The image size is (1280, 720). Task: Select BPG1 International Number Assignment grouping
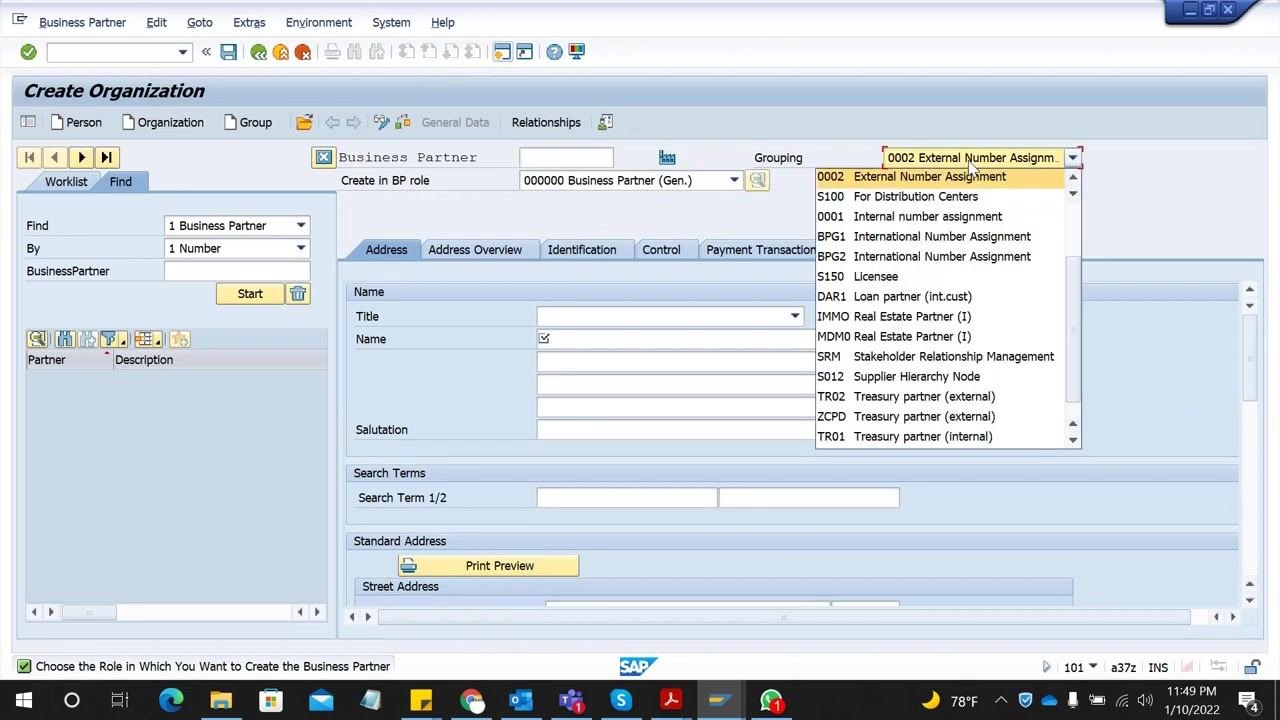[x=940, y=236]
